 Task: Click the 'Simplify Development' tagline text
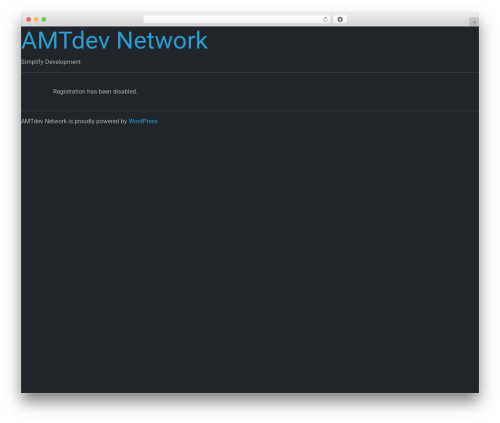click(x=51, y=62)
